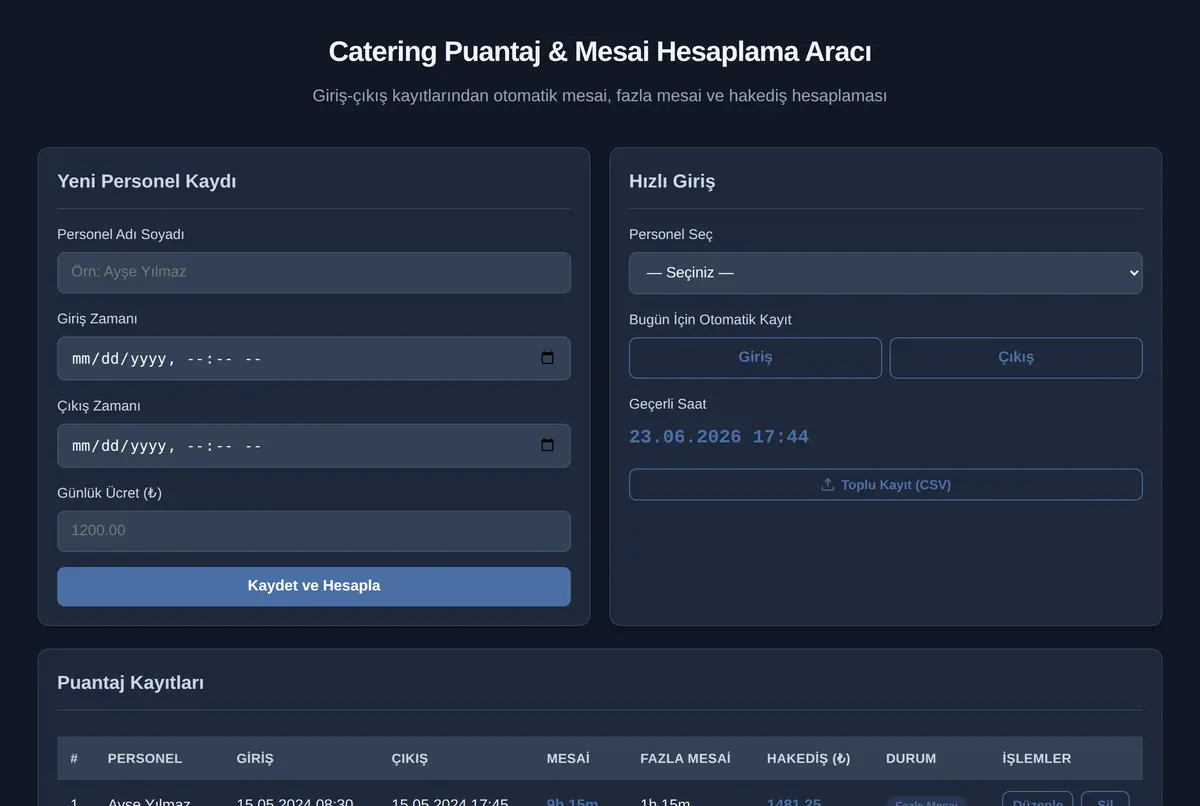The height and width of the screenshot is (806, 1200).
Task: Open calendar picker icon in Giriş Zamanı field
Action: coord(547,358)
